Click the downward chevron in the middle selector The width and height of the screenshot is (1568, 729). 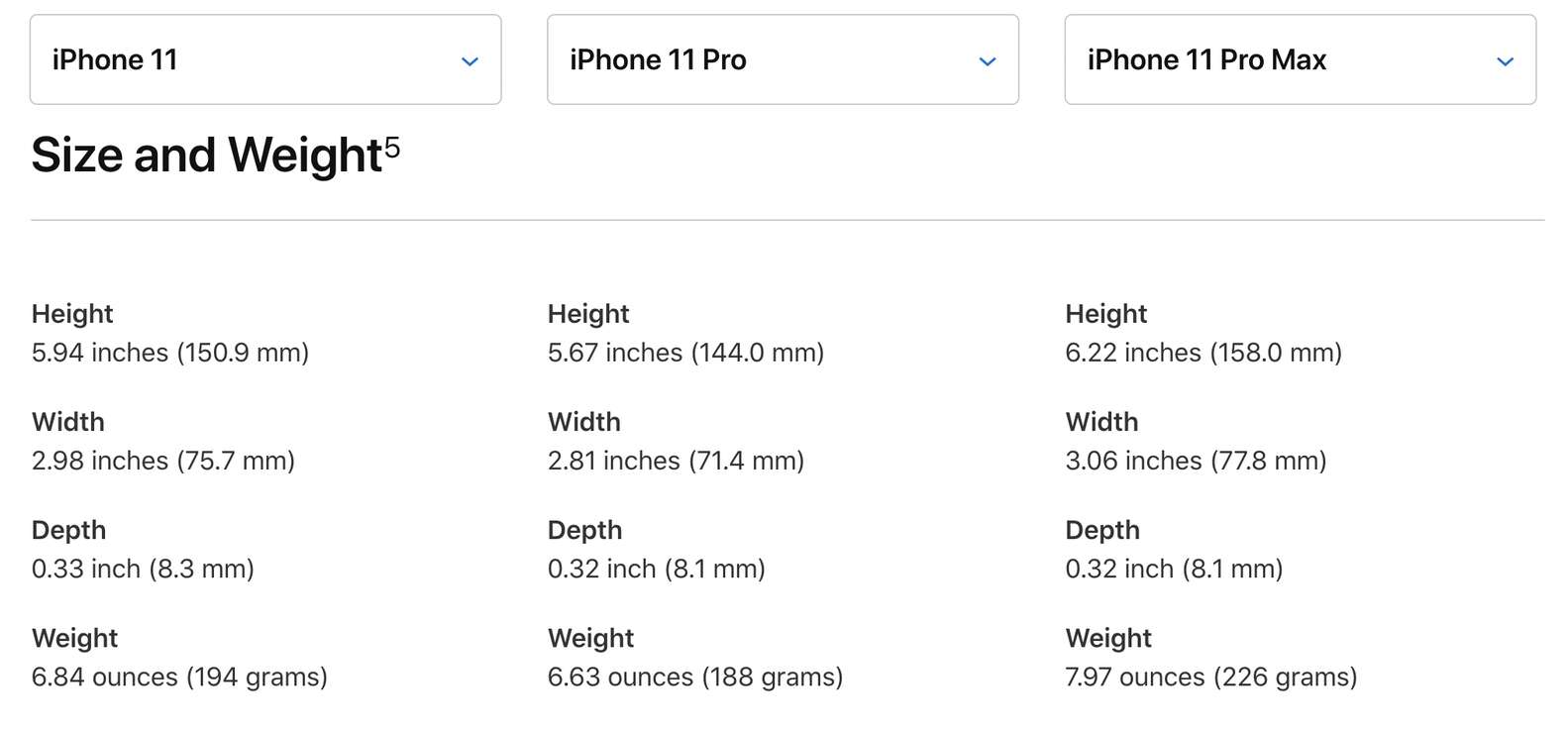(x=987, y=60)
